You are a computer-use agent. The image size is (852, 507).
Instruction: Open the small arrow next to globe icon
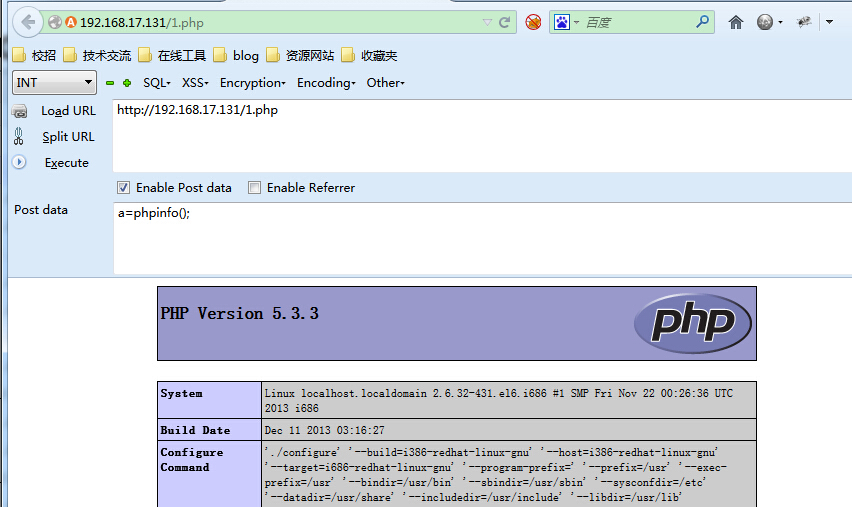coord(780,22)
